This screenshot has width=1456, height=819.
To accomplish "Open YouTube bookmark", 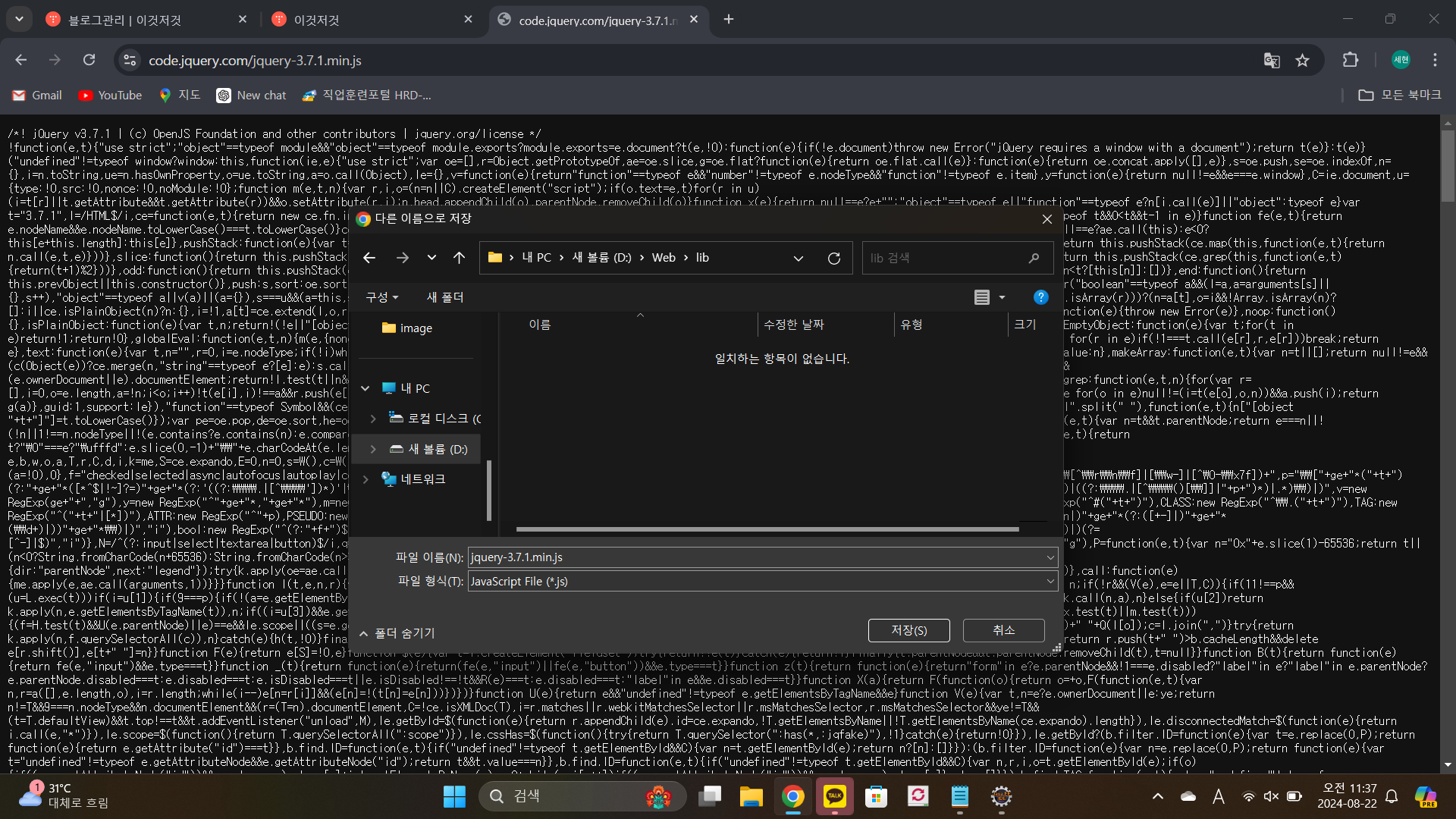I will (x=110, y=96).
